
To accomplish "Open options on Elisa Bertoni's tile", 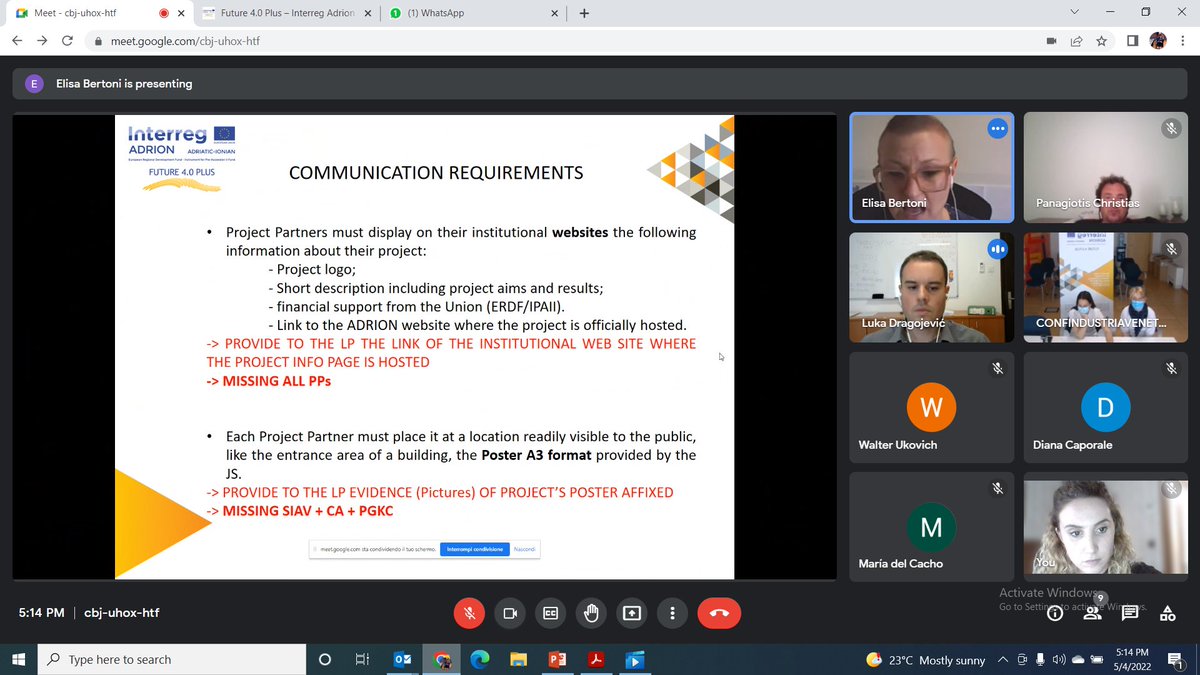I will point(996,128).
